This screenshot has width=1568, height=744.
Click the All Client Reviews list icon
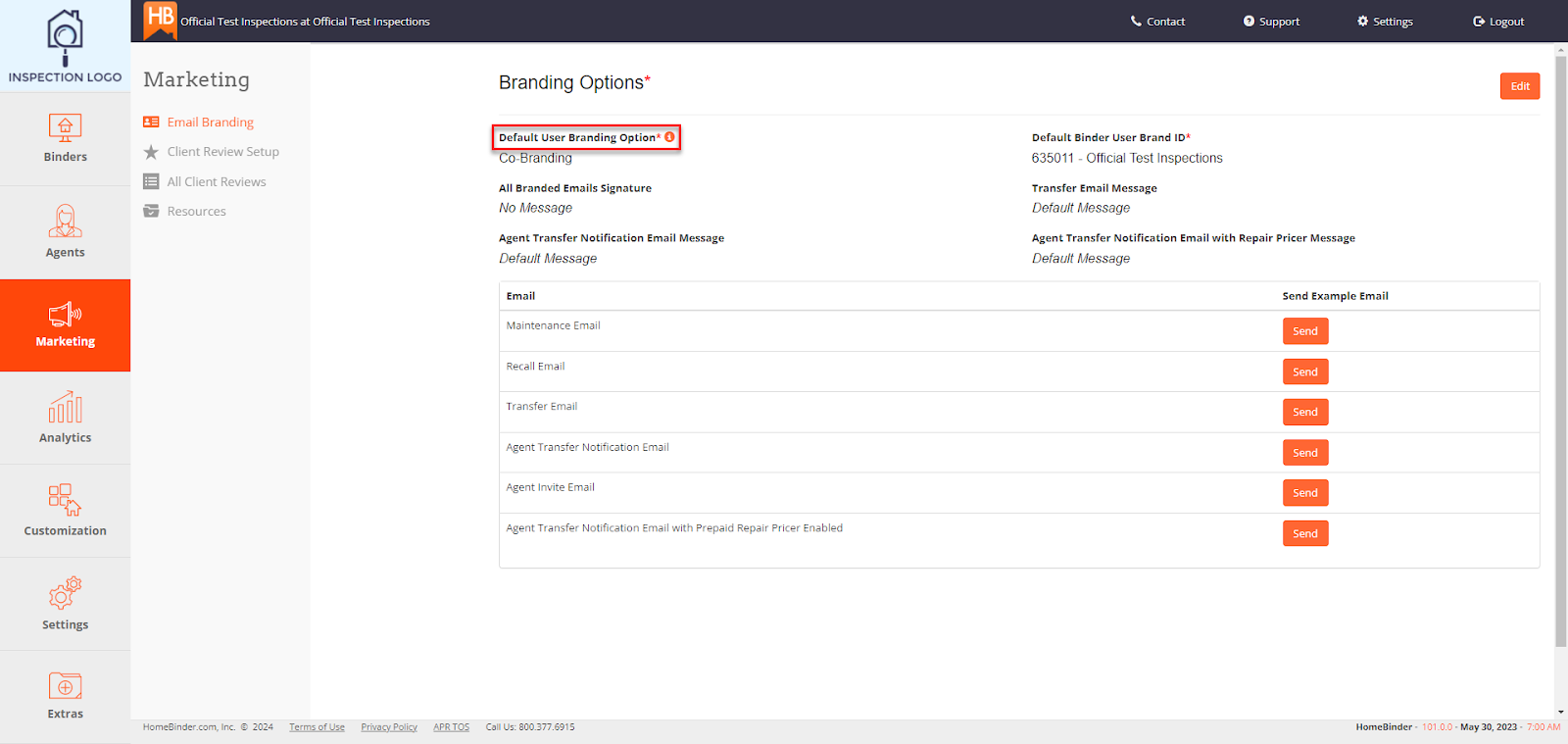(x=151, y=181)
